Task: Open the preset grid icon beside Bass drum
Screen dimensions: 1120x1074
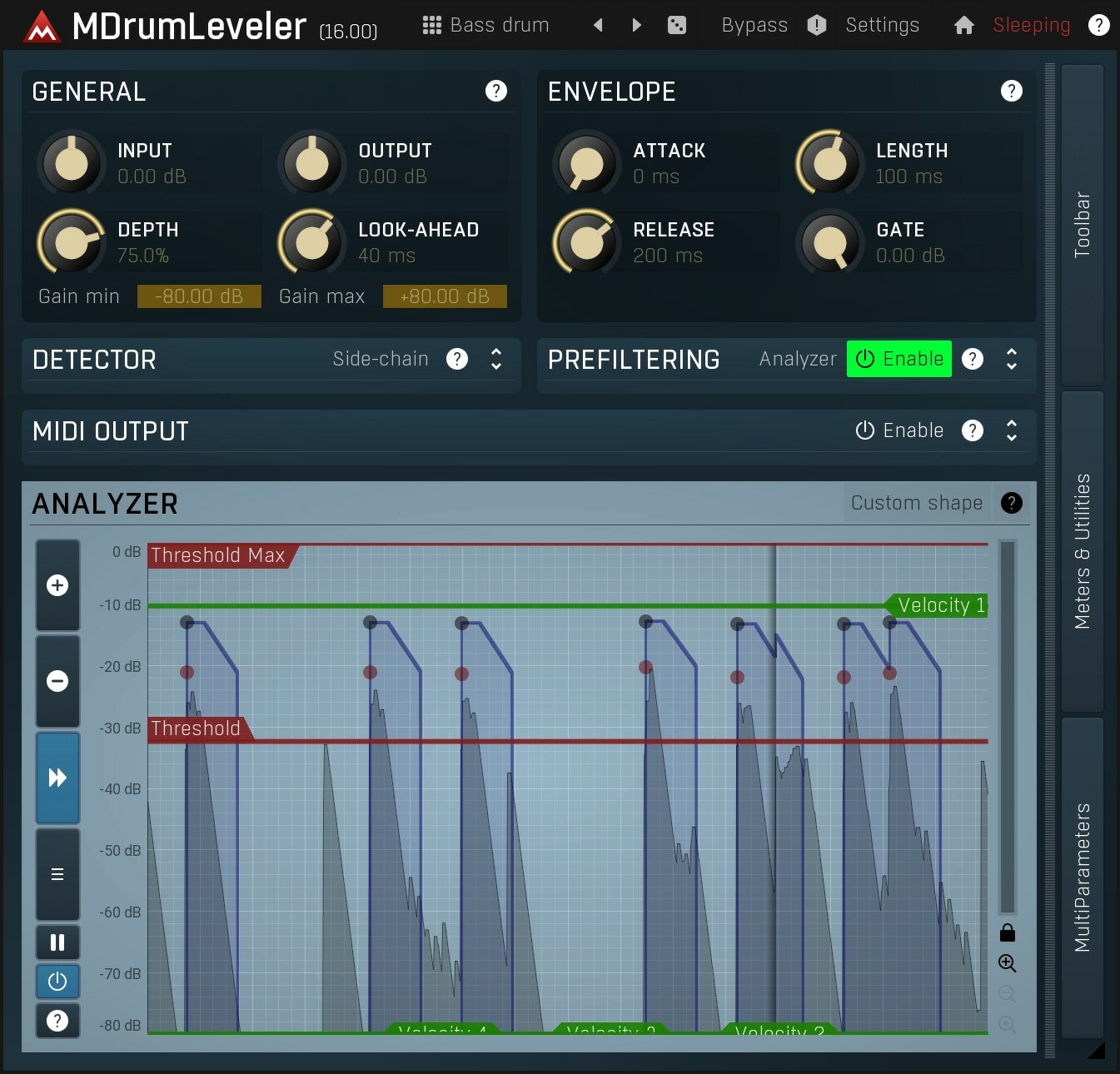Action: tap(431, 25)
